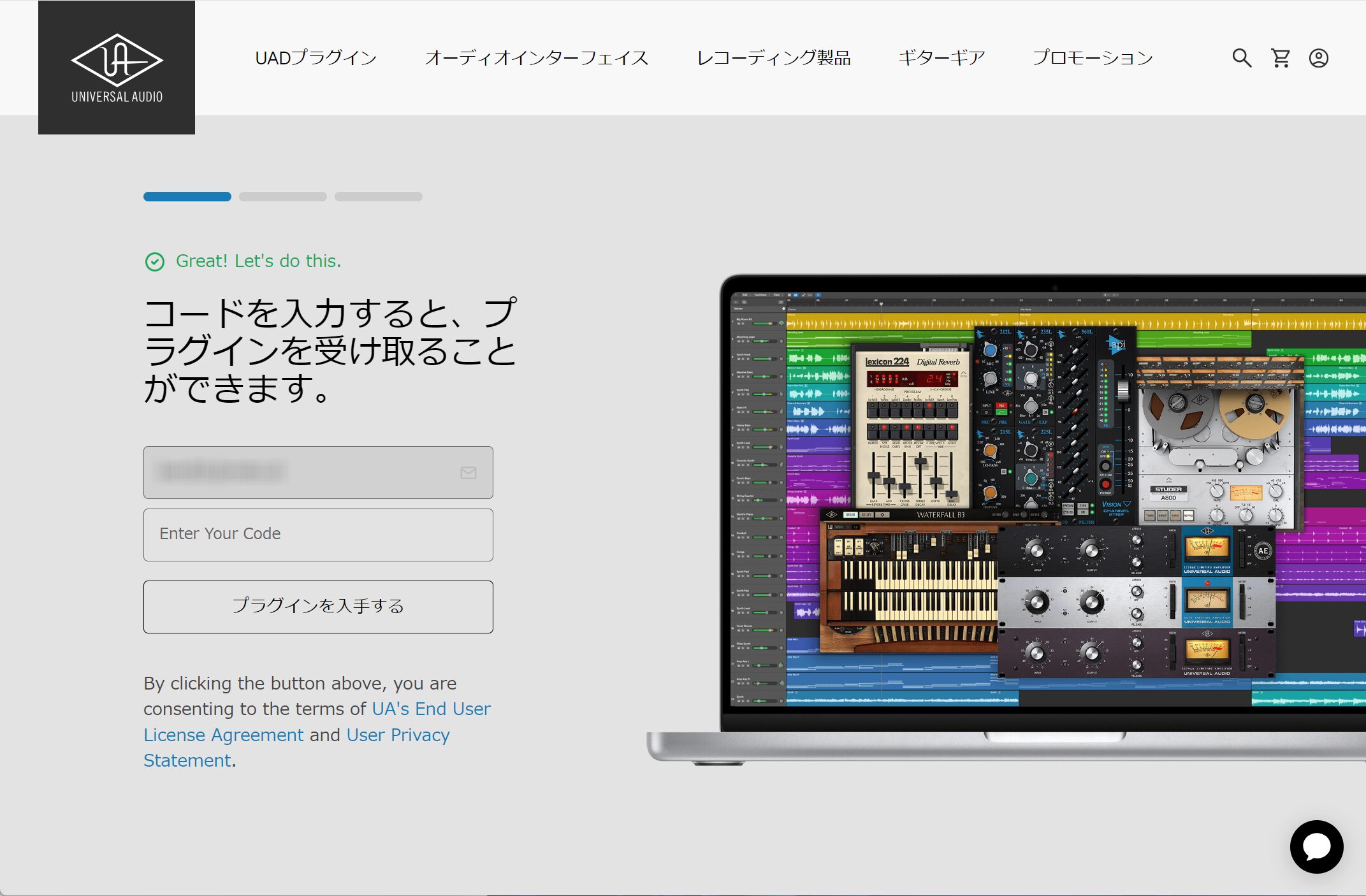Open the User Privacy Statement link

pyautogui.click(x=296, y=748)
